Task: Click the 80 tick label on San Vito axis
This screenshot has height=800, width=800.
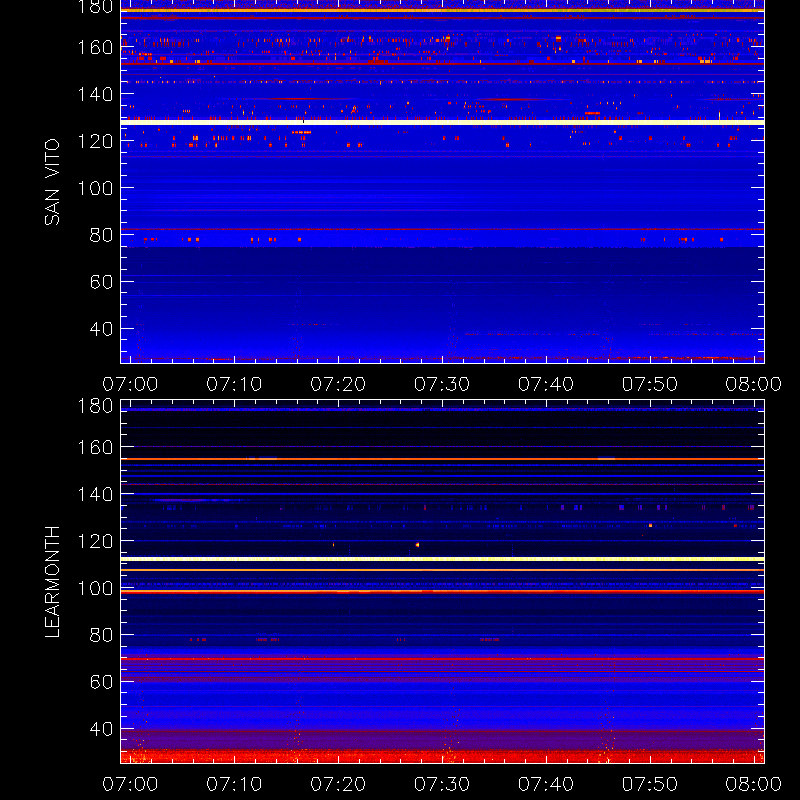Action: pos(102,235)
